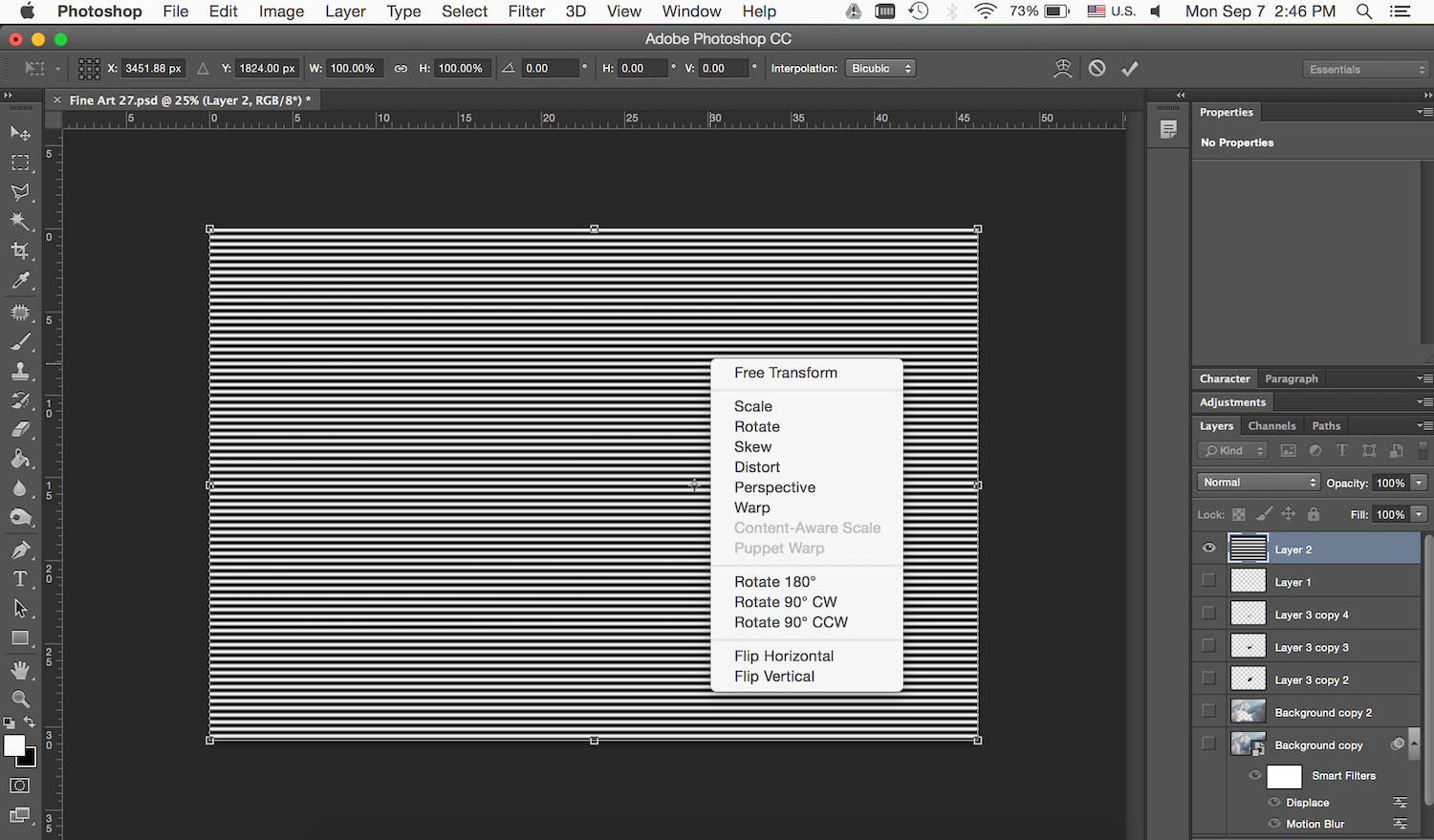The image size is (1434, 840).
Task: Click the background color swatch
Action: pos(30,760)
